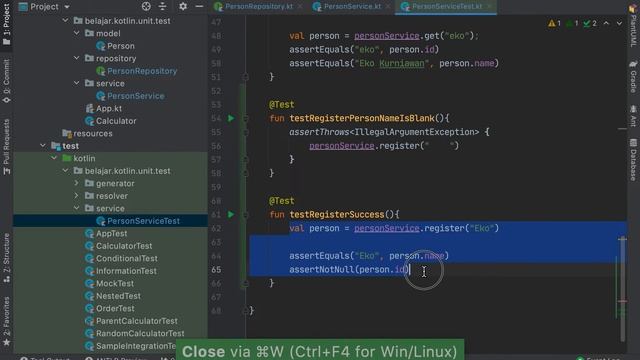Collapse the main service folder
640x360 pixels.
click(x=77, y=83)
